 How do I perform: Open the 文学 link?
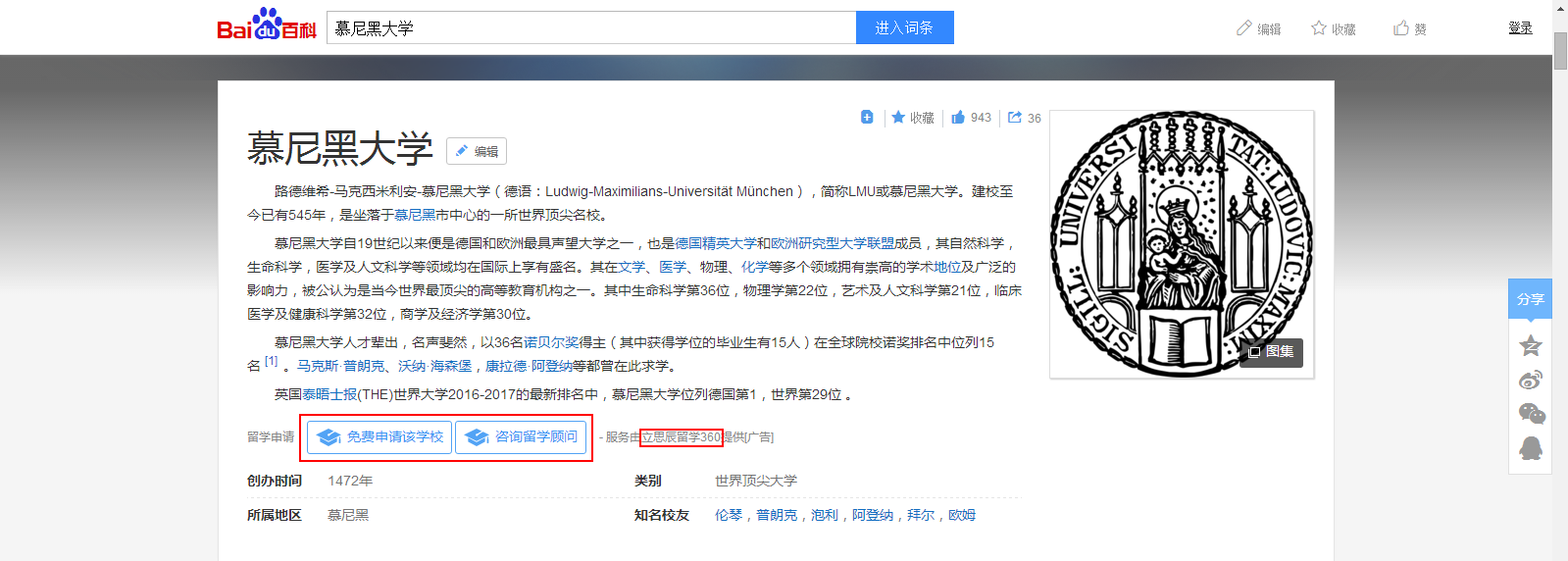click(632, 267)
